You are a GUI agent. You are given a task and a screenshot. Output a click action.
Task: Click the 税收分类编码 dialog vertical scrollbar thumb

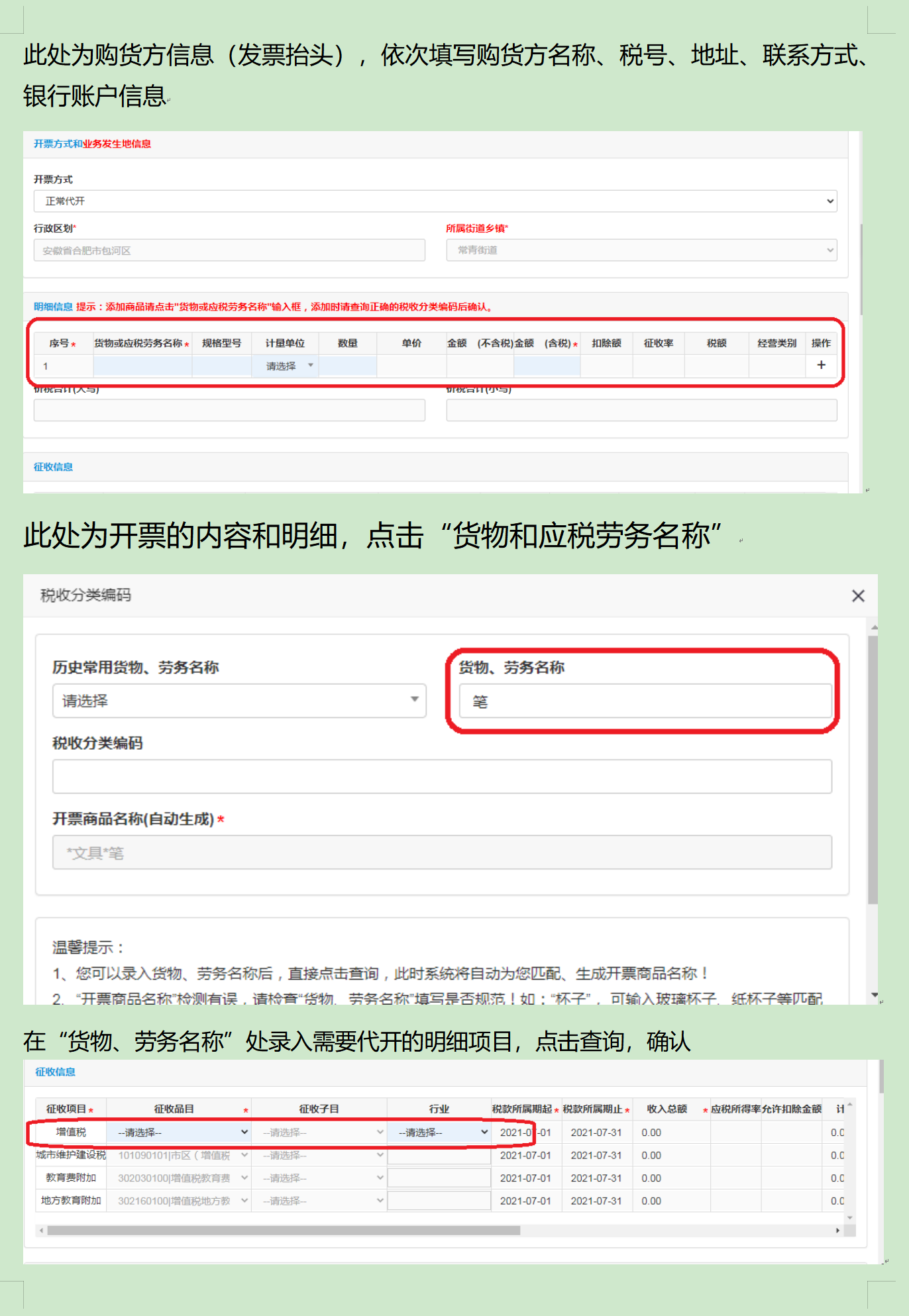coord(873,770)
